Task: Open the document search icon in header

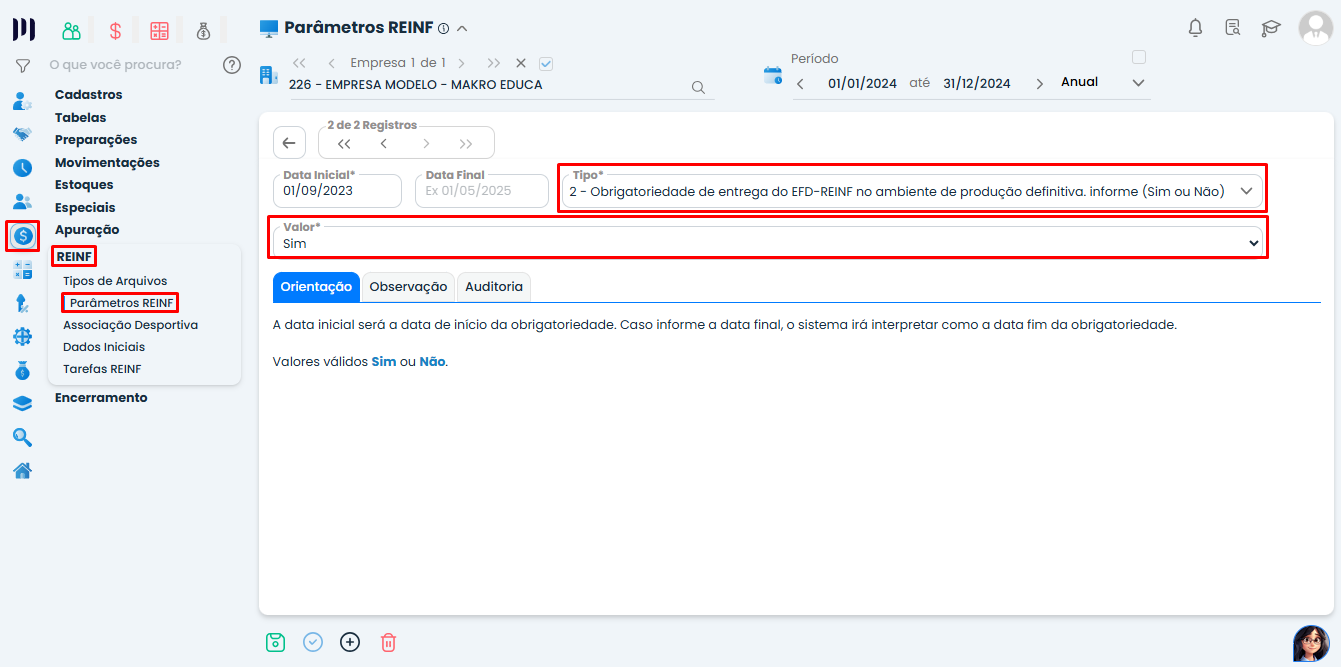Action: 1233,28
